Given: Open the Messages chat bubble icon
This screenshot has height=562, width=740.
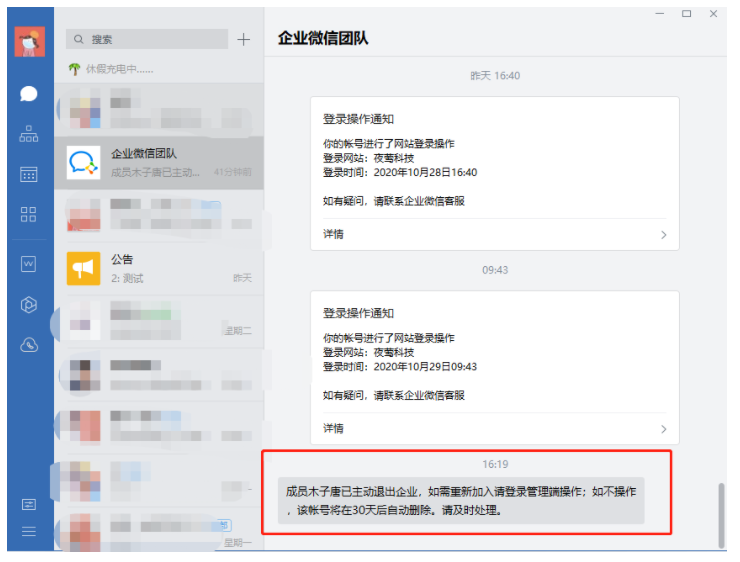Looking at the screenshot, I should point(29,94).
